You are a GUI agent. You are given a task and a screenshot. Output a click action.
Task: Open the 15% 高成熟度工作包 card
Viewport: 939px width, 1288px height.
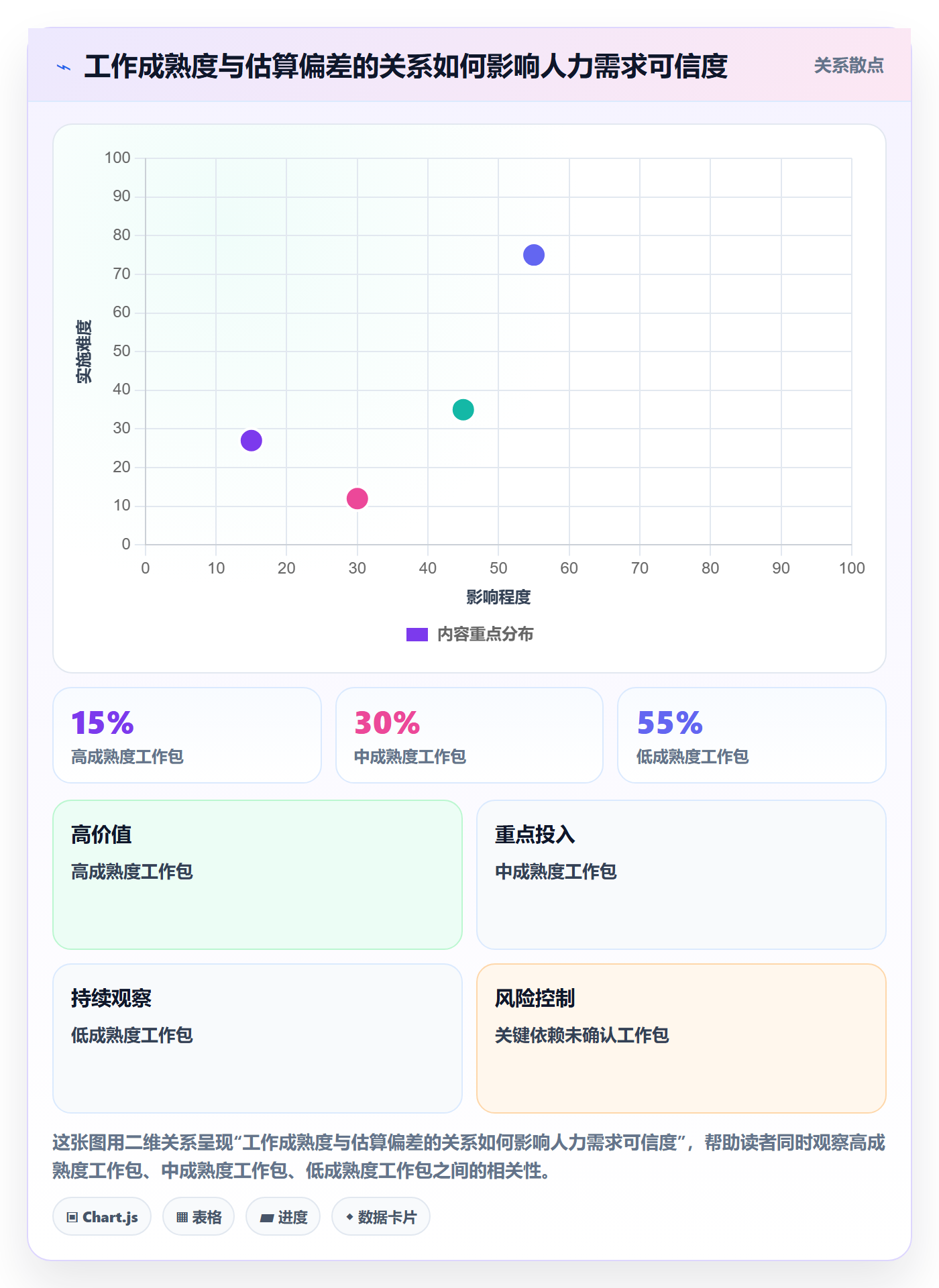pyautogui.click(x=187, y=735)
